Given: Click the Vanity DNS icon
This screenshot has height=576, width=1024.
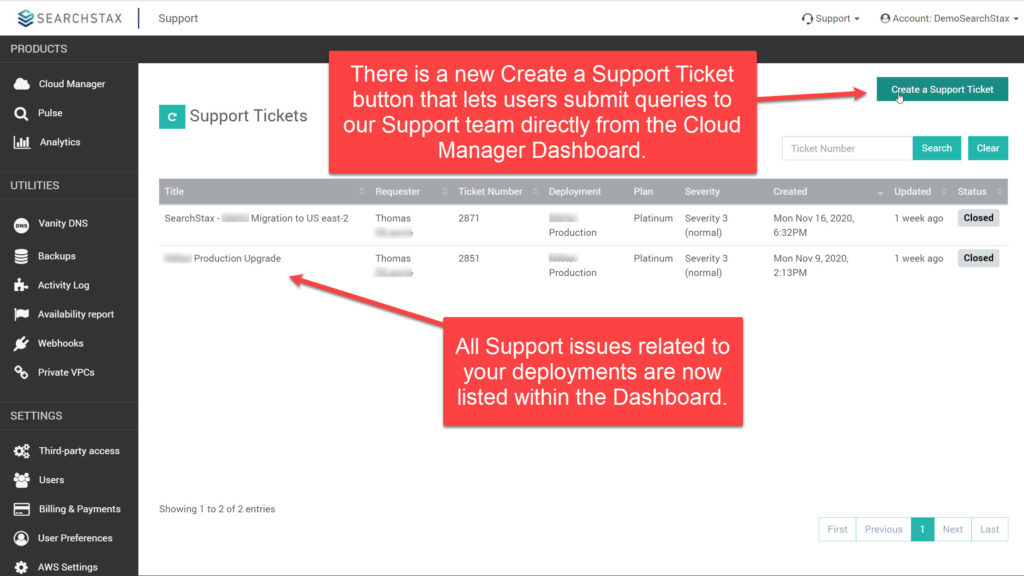Looking at the screenshot, I should tap(21, 225).
